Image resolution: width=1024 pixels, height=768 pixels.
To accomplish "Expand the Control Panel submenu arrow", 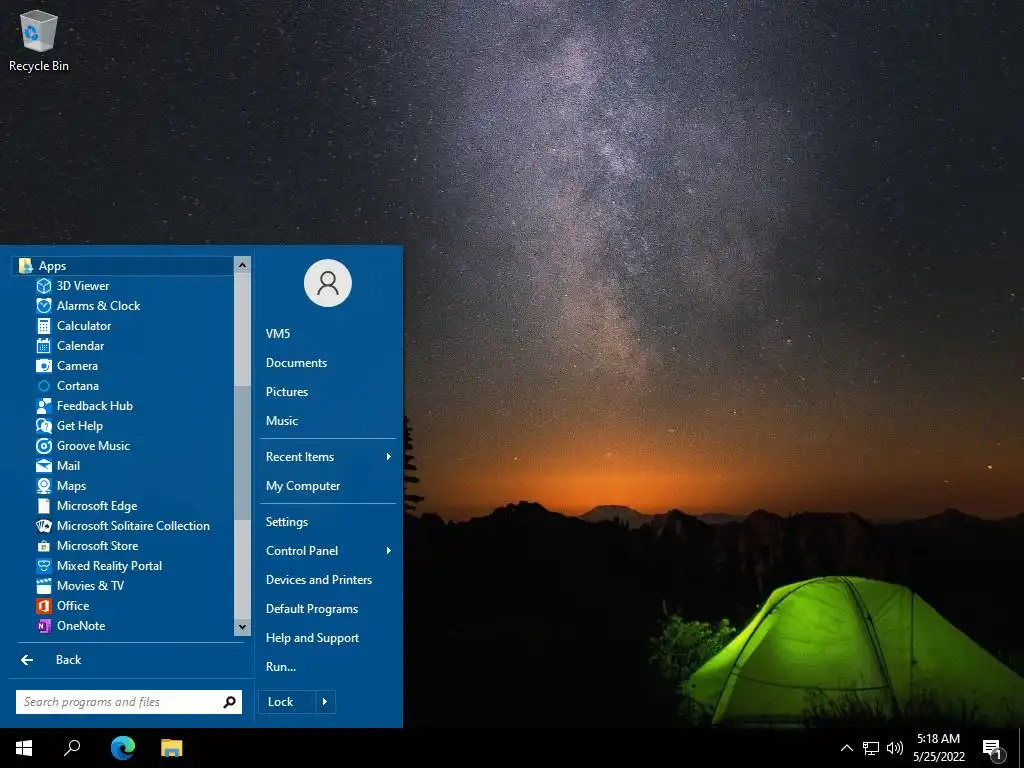I will [x=389, y=551].
